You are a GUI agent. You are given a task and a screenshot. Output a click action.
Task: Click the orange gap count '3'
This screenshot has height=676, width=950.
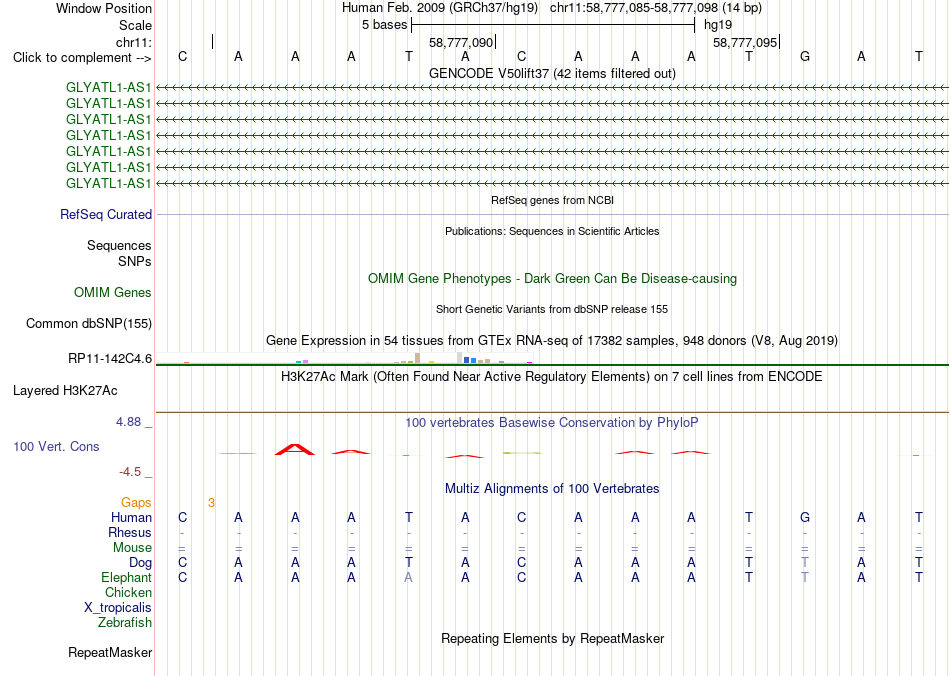(x=211, y=502)
